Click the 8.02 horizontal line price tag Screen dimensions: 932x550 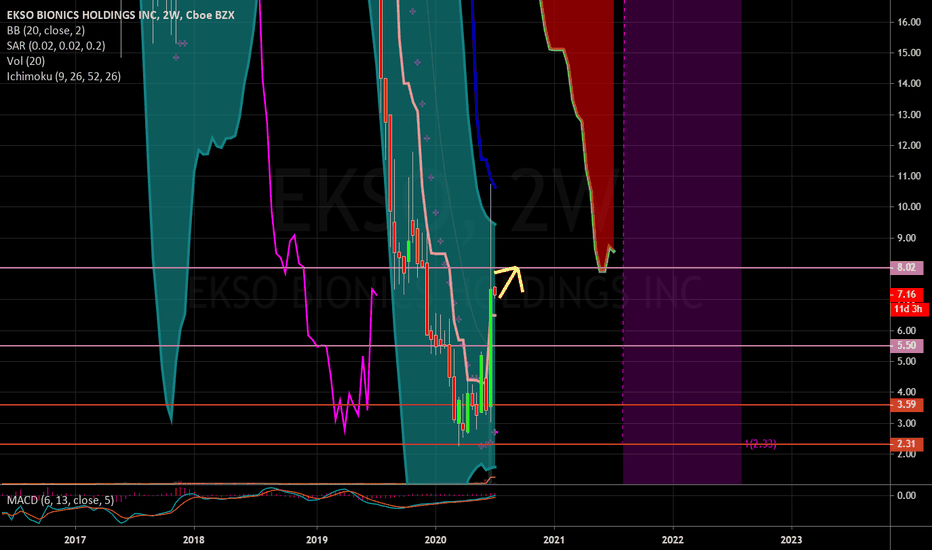tap(906, 267)
